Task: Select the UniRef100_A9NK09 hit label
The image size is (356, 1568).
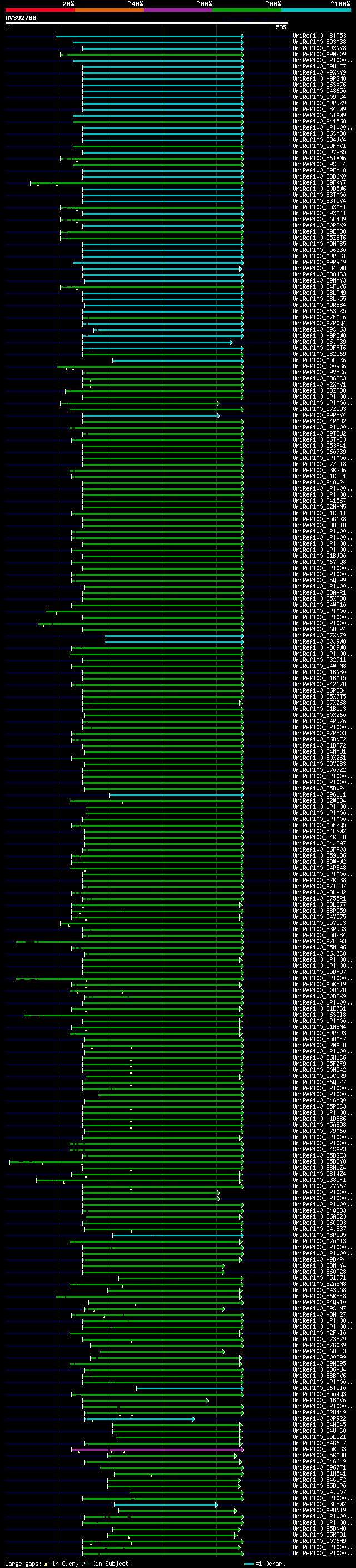Action: pos(319,54)
